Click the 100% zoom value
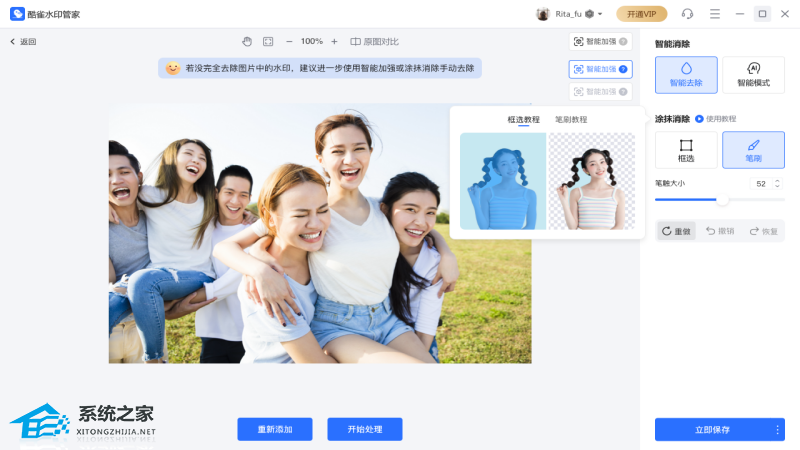Image resolution: width=800 pixels, height=450 pixels. 312,41
